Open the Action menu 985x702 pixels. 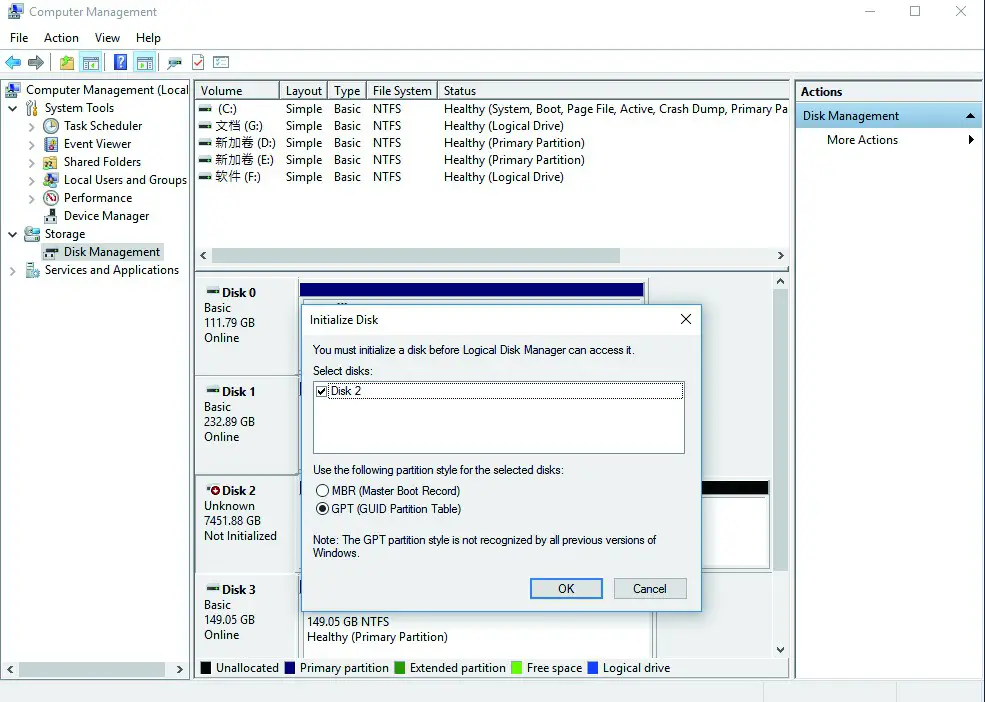point(61,38)
